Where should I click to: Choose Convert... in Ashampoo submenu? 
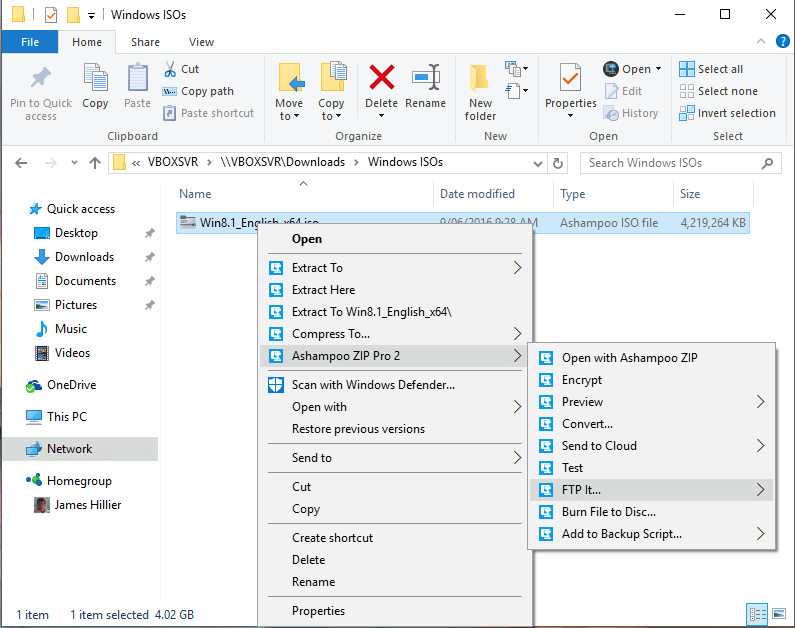pos(587,424)
